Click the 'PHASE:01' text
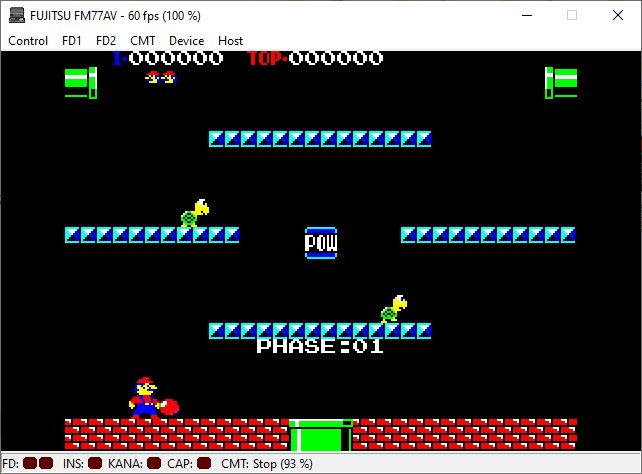Screen dimensions: 642x474 (x=320, y=346)
